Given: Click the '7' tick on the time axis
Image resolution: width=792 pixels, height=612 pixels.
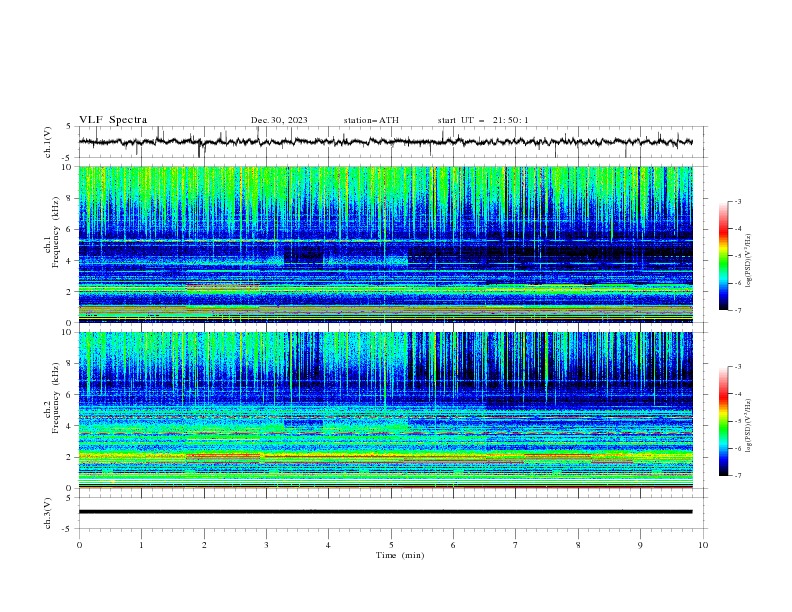Looking at the screenshot, I should click(x=516, y=545).
